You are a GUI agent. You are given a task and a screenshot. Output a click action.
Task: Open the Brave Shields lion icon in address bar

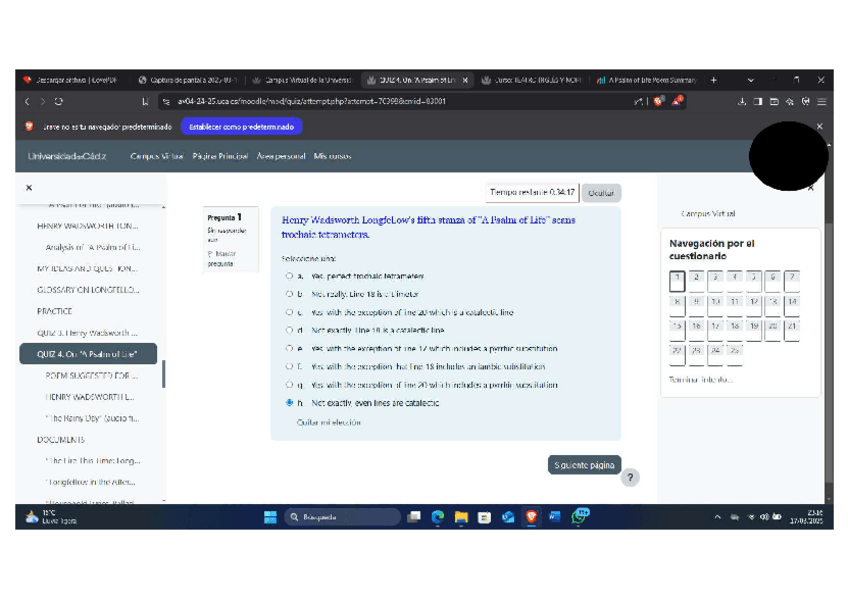[x=658, y=101]
